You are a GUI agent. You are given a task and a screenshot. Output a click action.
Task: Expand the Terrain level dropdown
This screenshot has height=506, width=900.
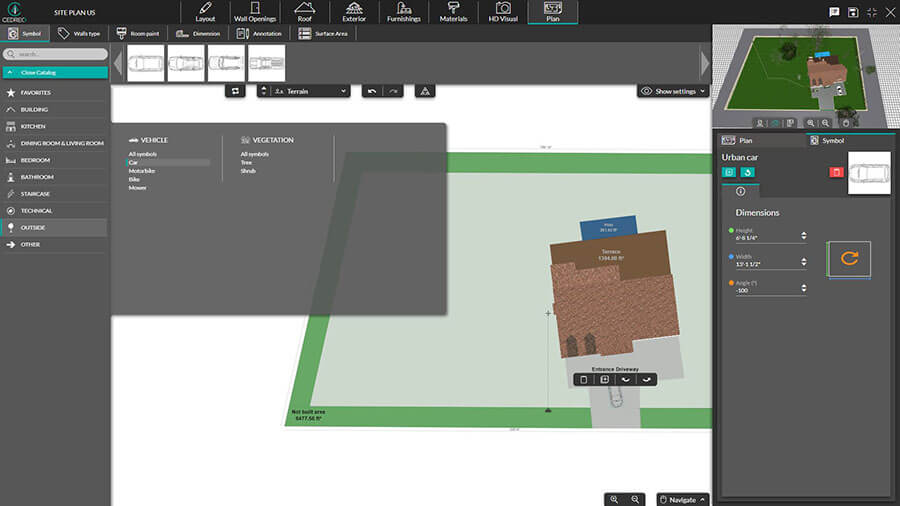click(x=304, y=91)
